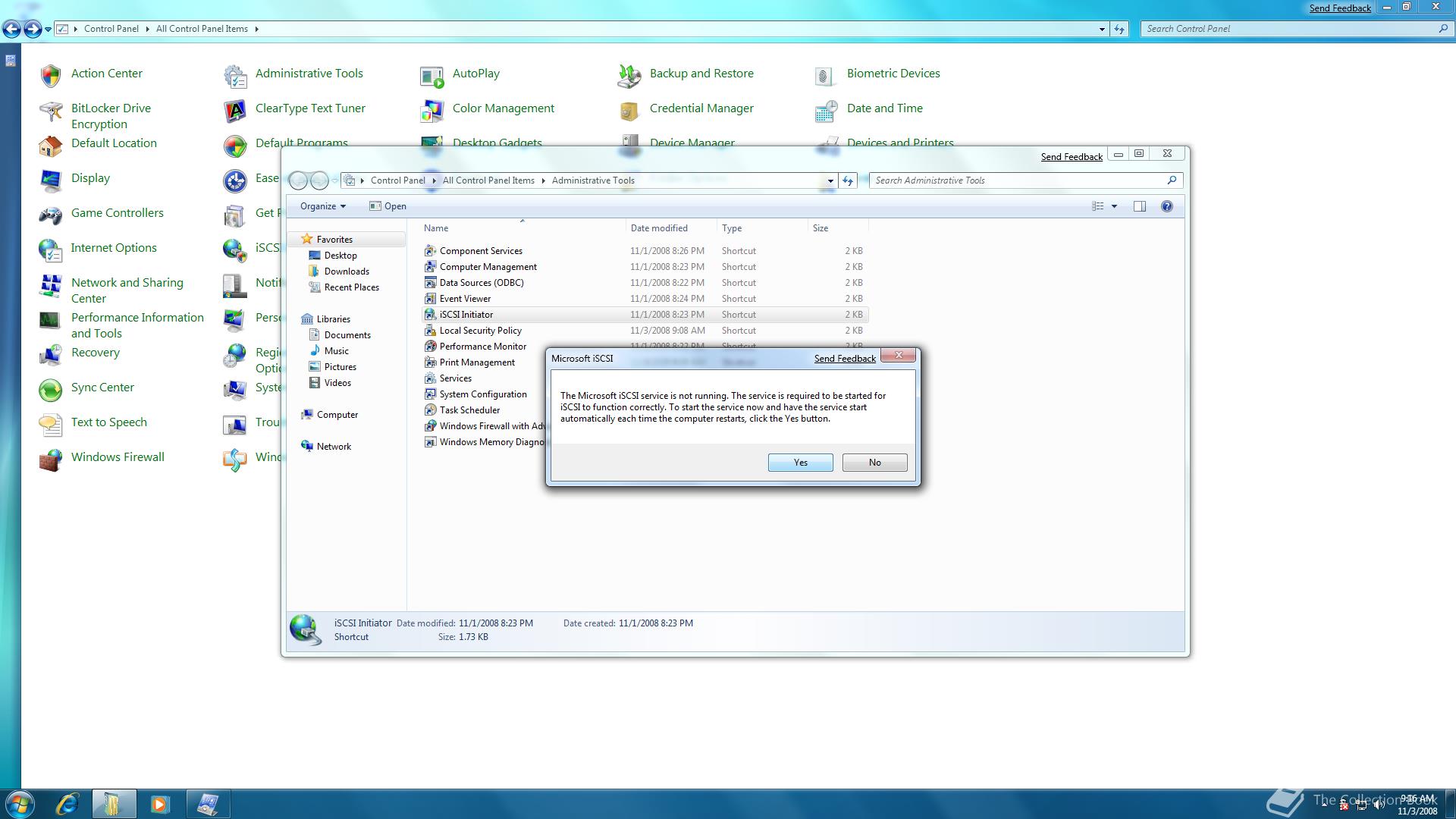Viewport: 1456px width, 819px height.
Task: Open recent pages dropdown in Control Panel window
Action: tap(48, 29)
